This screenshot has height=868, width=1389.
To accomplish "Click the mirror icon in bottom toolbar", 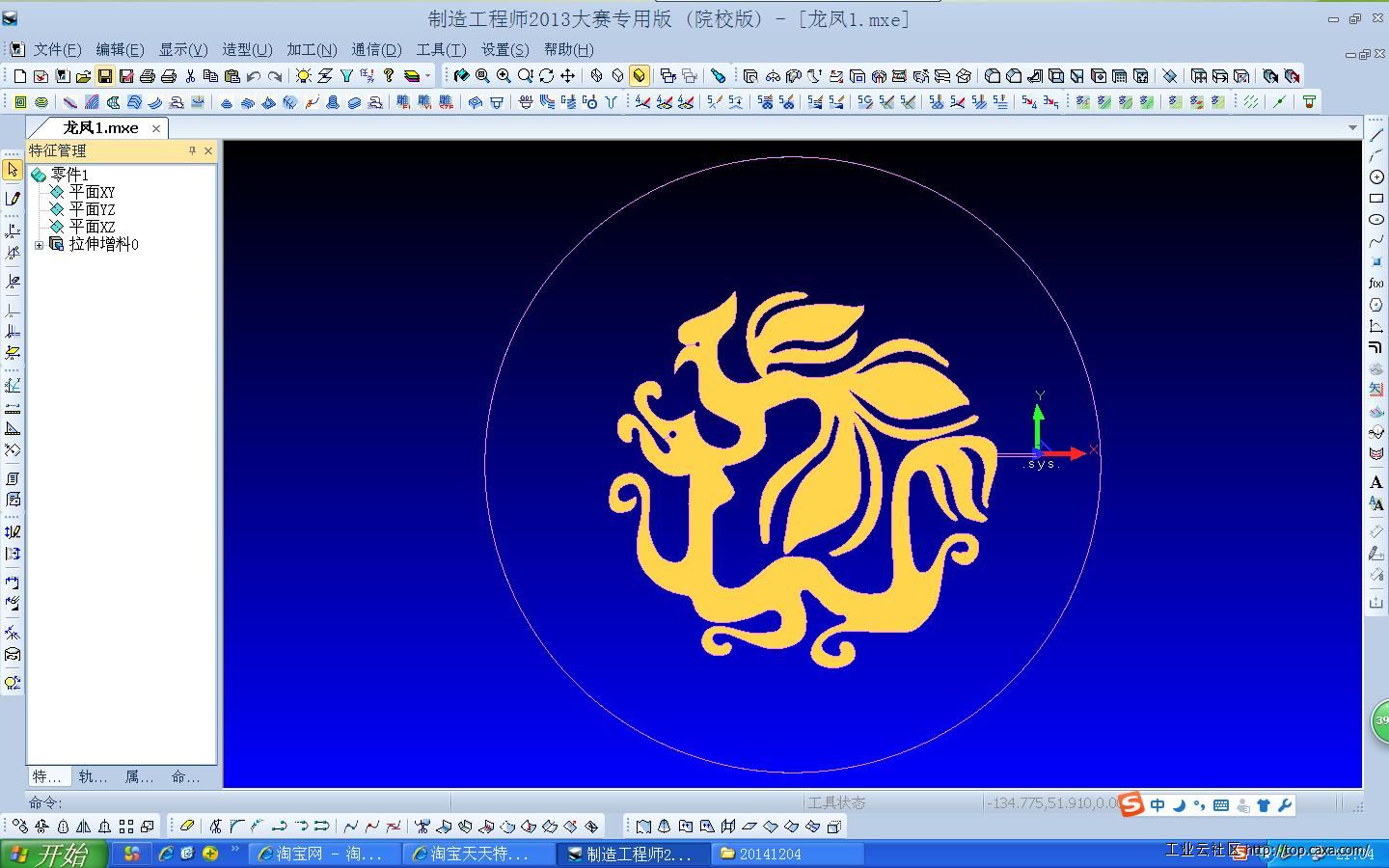I will pos(84,826).
